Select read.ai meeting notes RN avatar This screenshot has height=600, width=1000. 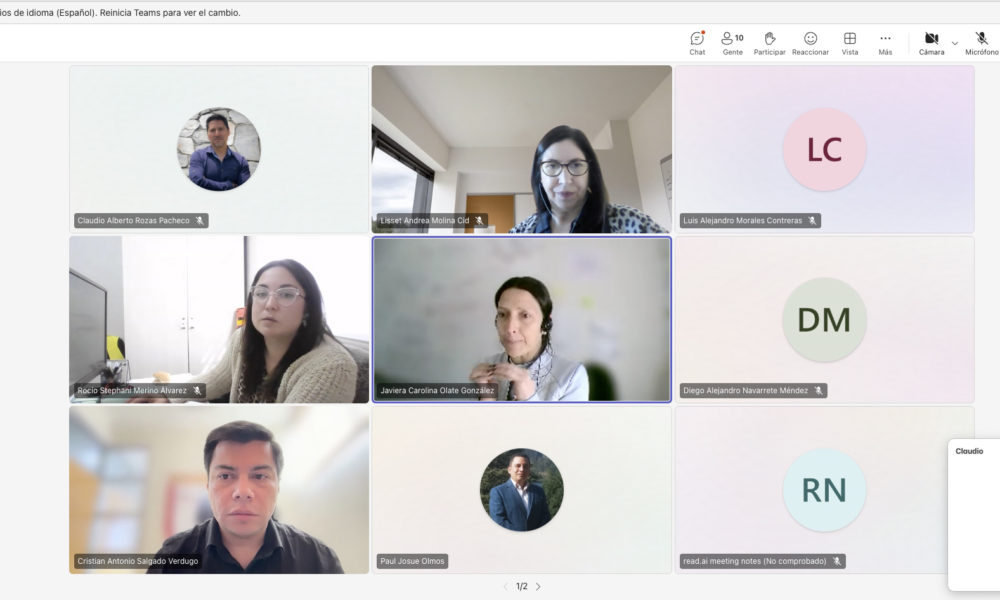[x=824, y=490]
